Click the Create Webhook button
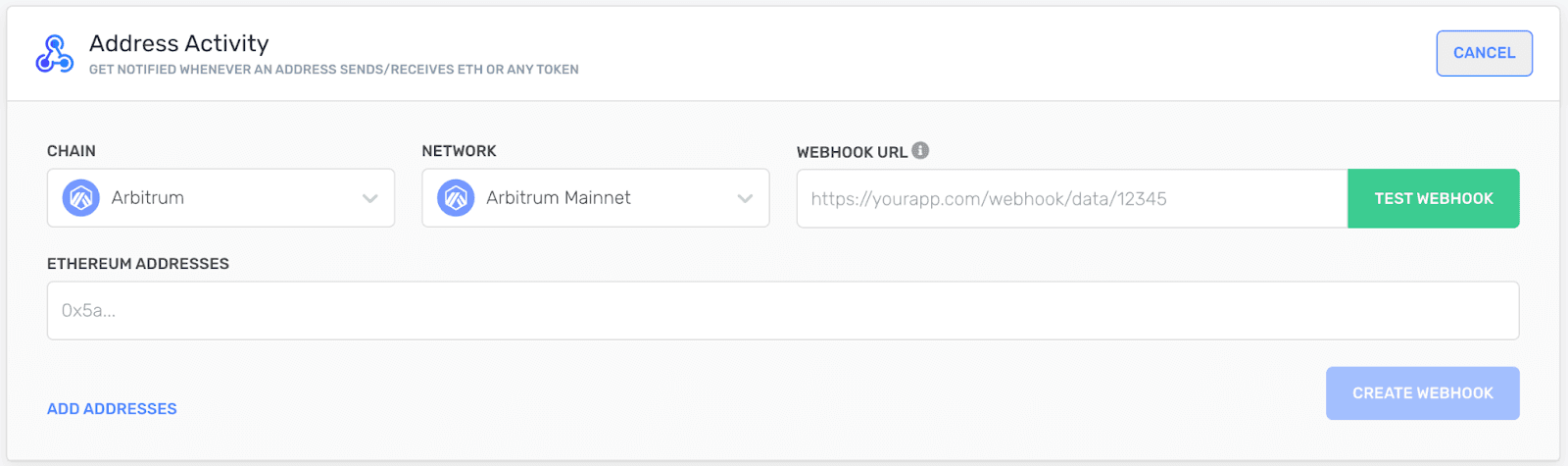 (1422, 393)
